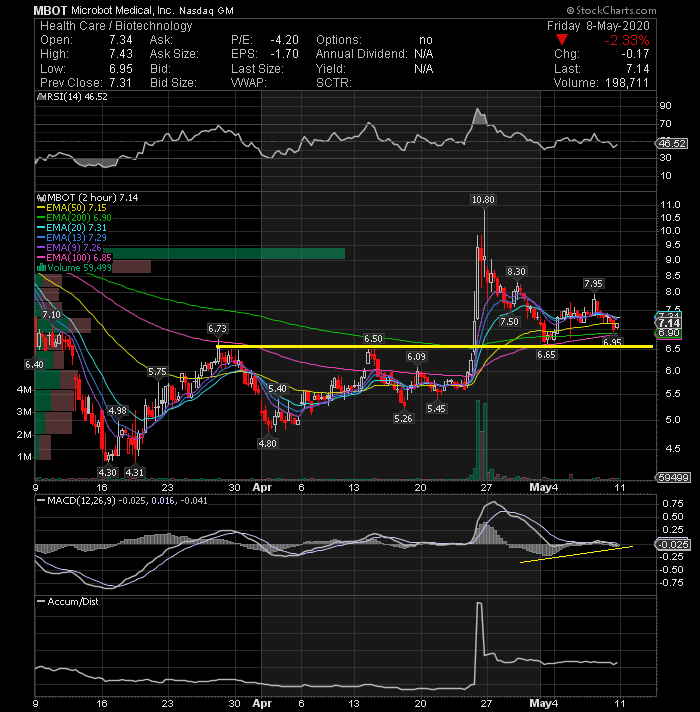Click the 6.50 label above the yellow line

(x=373, y=339)
